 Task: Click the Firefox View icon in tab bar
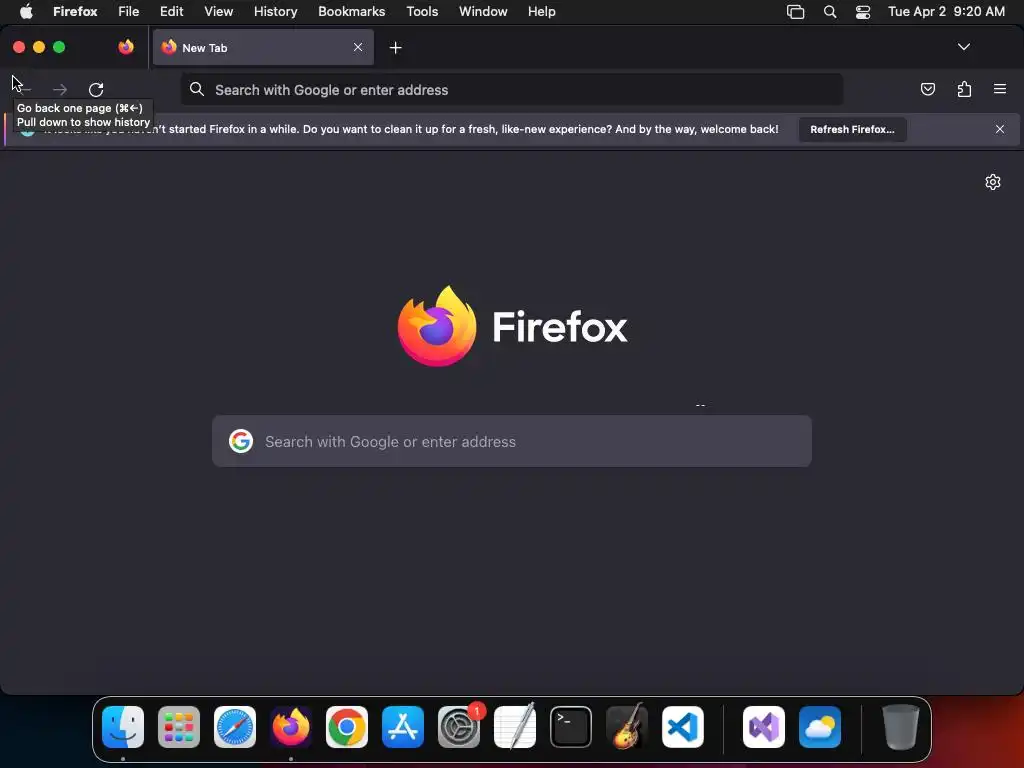[x=126, y=47]
